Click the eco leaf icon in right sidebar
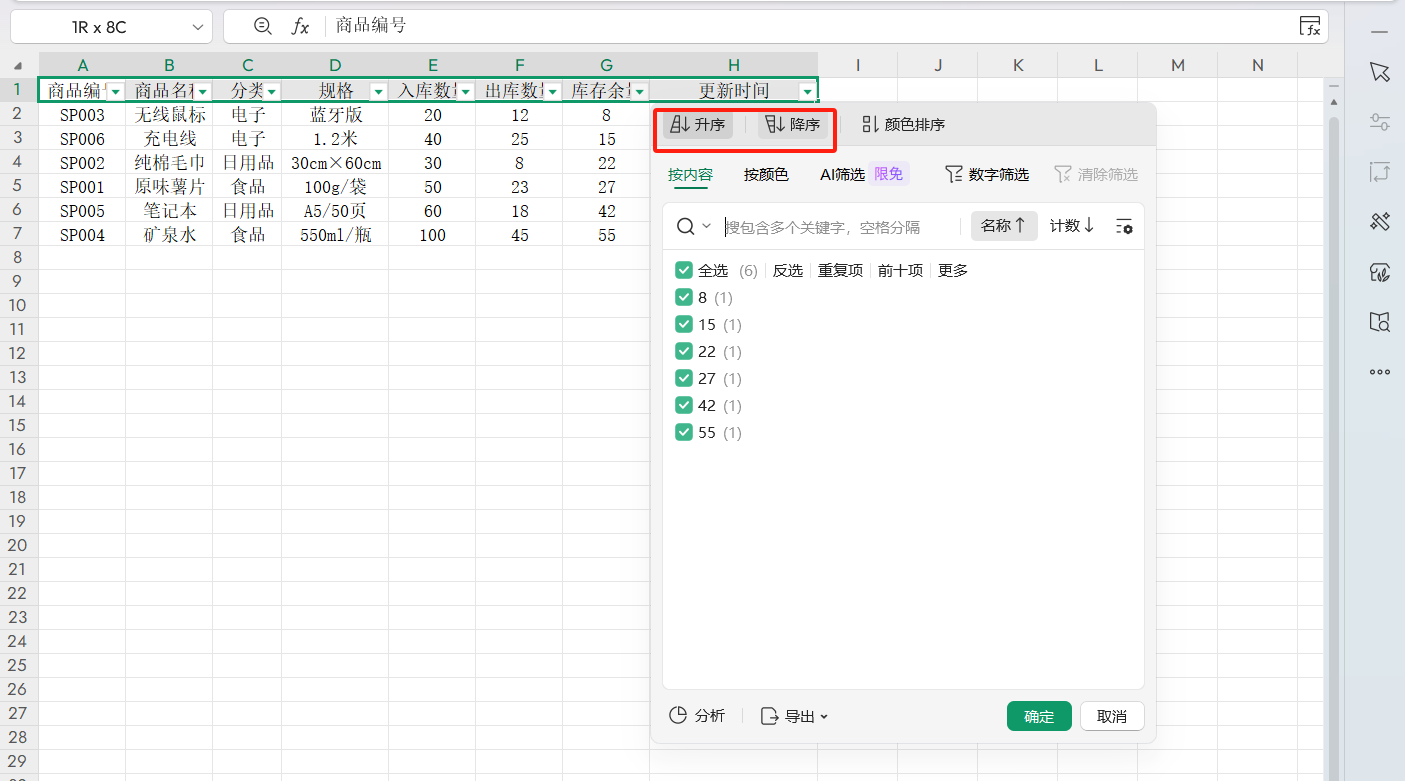This screenshot has width=1405, height=781. tap(1379, 272)
